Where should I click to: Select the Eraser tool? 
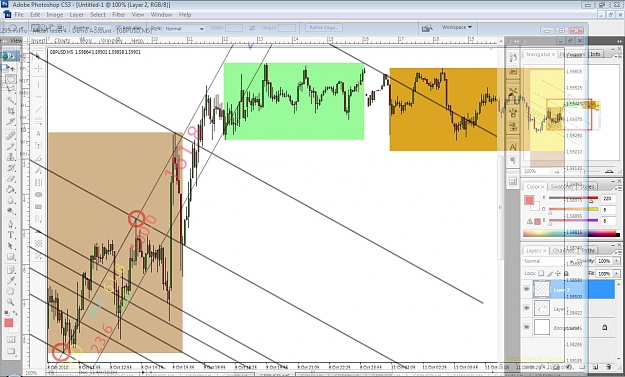tap(10, 179)
